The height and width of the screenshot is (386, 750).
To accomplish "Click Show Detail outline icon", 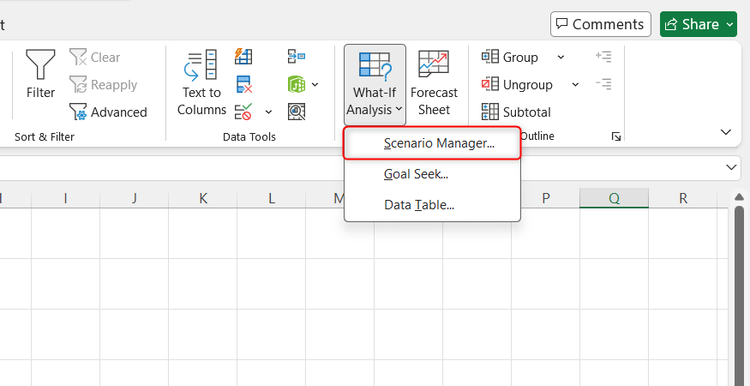I will pyautogui.click(x=604, y=57).
